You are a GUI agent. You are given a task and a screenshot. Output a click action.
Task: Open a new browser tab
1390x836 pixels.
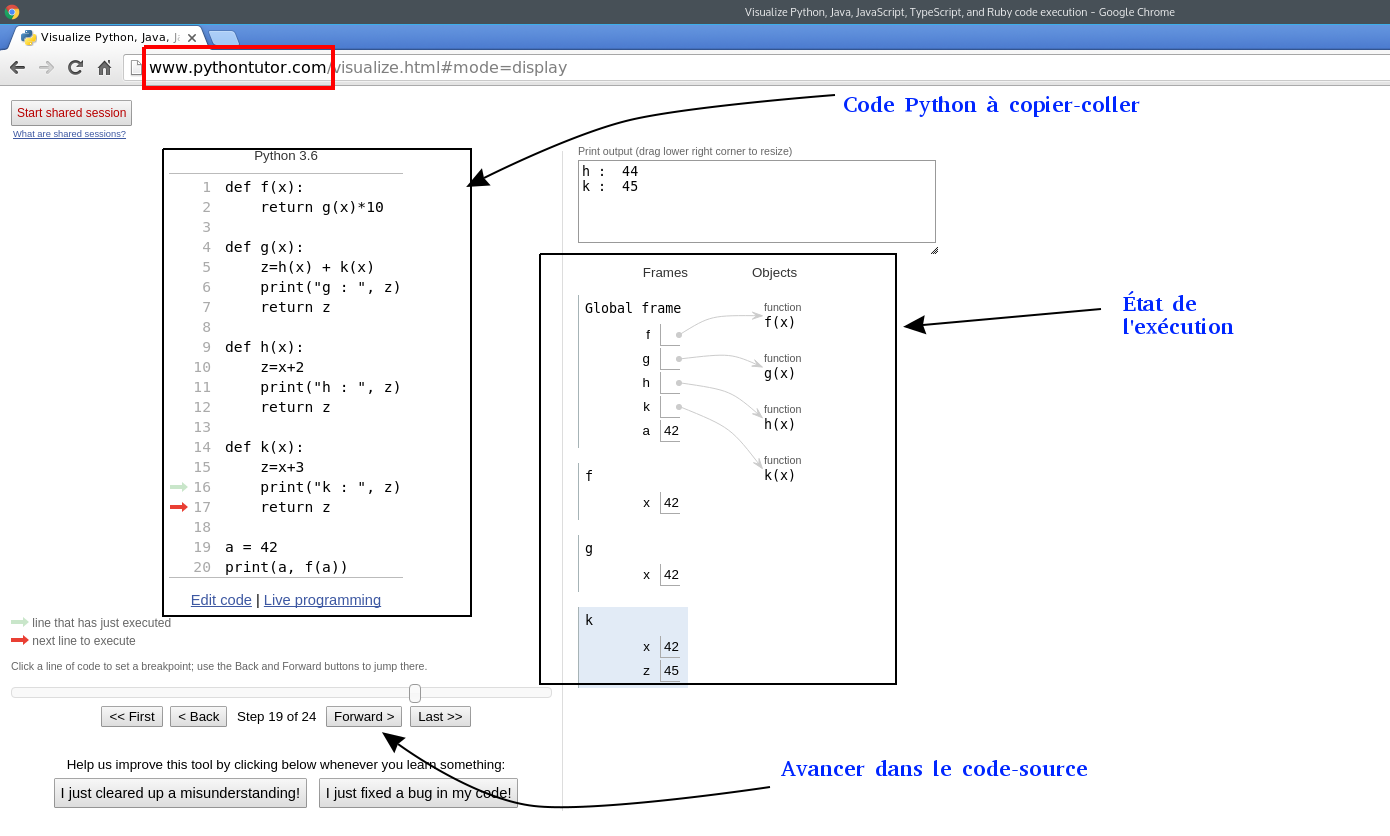pos(223,38)
